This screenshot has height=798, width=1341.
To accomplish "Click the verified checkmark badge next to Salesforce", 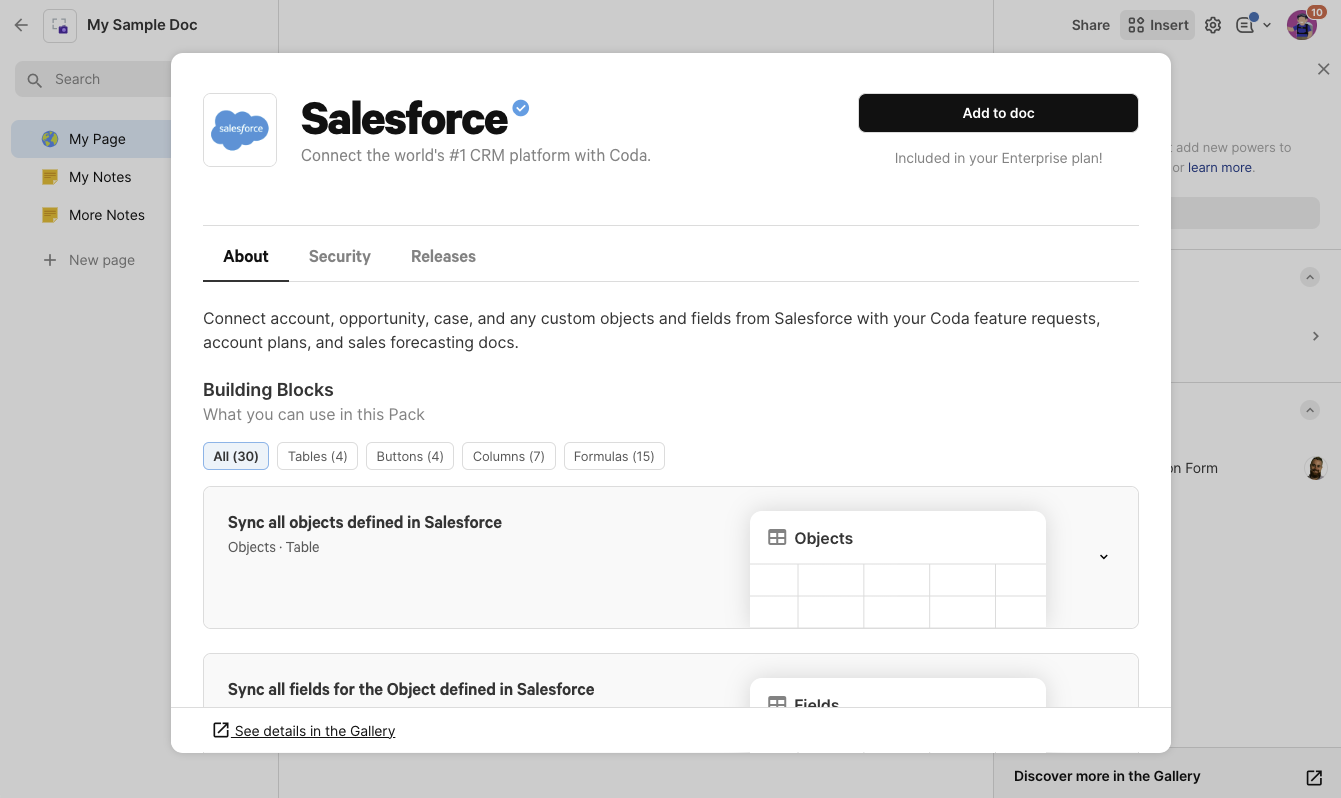I will pyautogui.click(x=521, y=108).
